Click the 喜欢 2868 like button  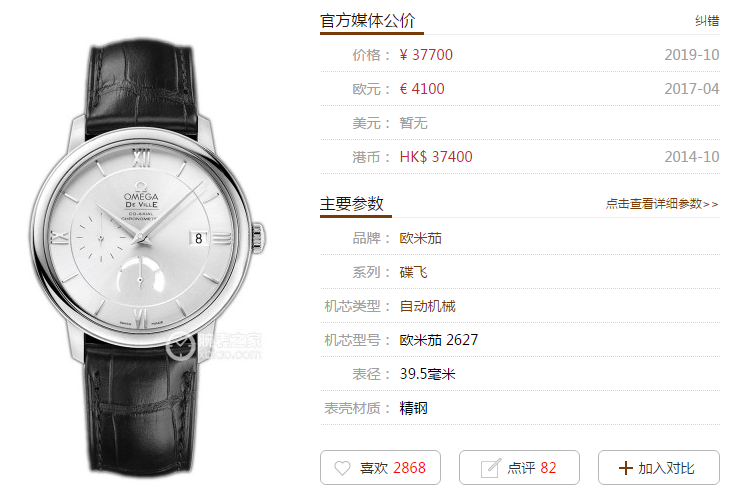pos(380,467)
